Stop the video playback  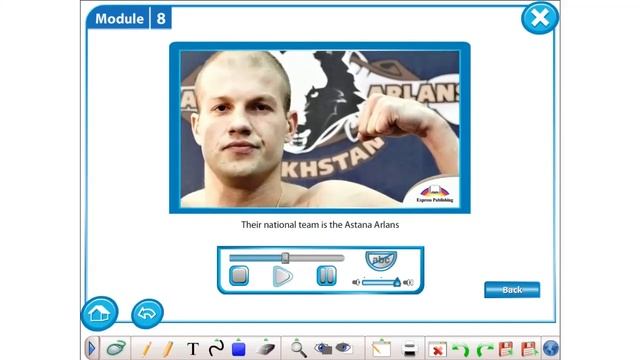[239, 276]
